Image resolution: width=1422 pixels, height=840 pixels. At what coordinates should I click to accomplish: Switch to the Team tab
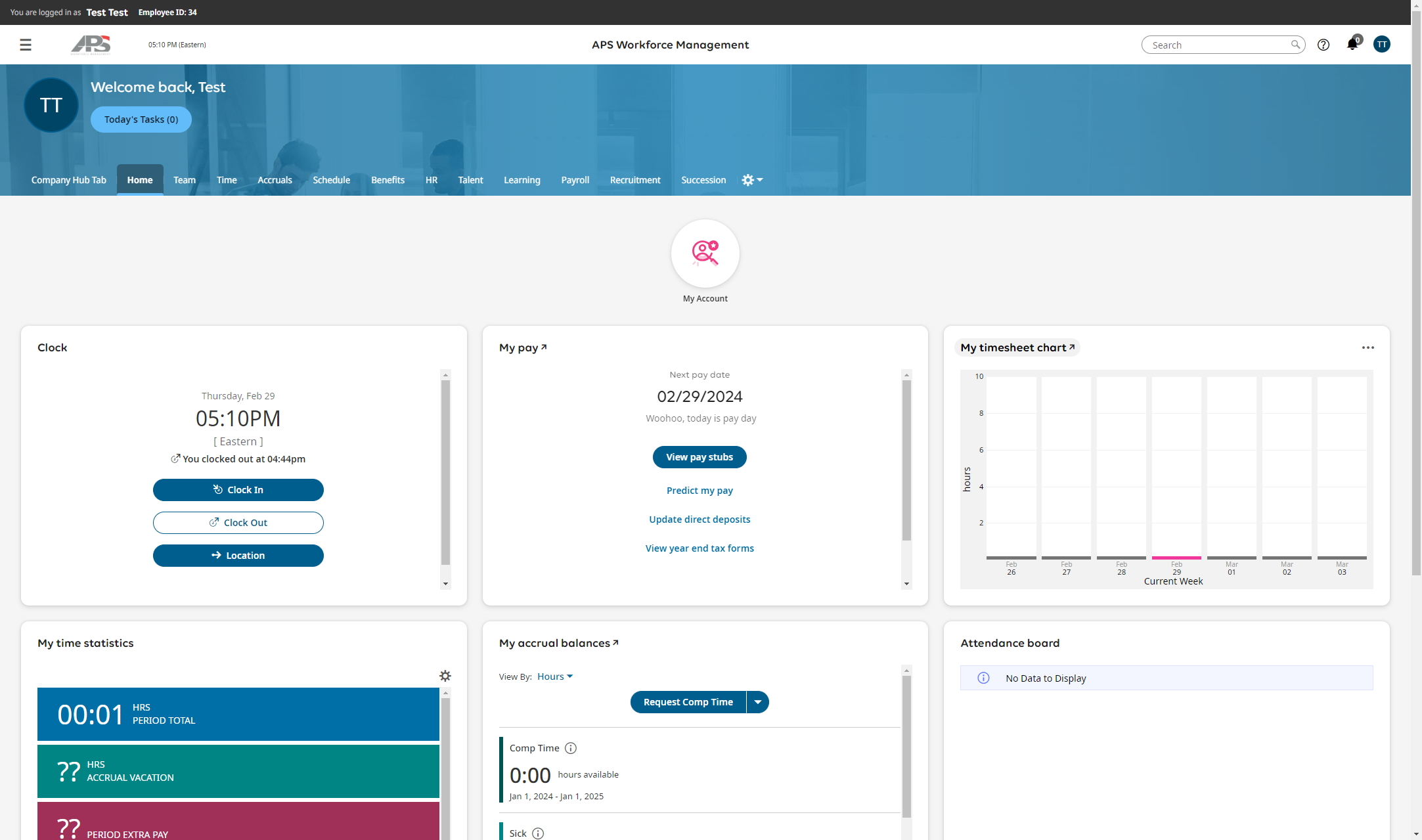point(185,180)
